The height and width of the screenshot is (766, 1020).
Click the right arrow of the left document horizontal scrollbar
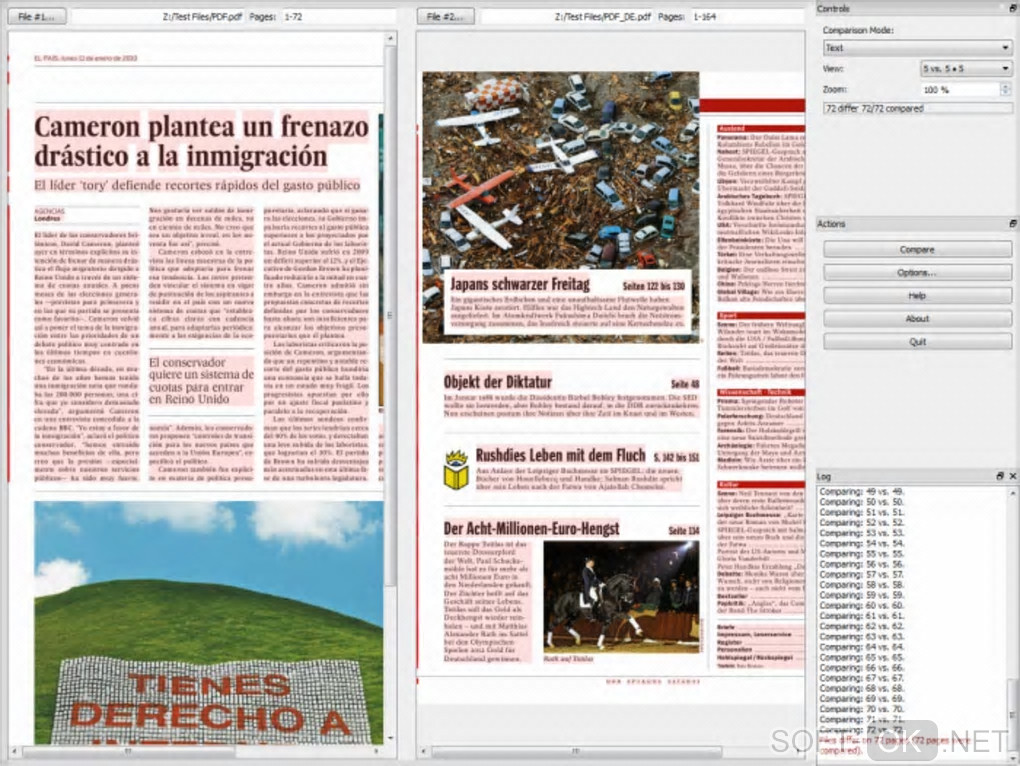377,751
